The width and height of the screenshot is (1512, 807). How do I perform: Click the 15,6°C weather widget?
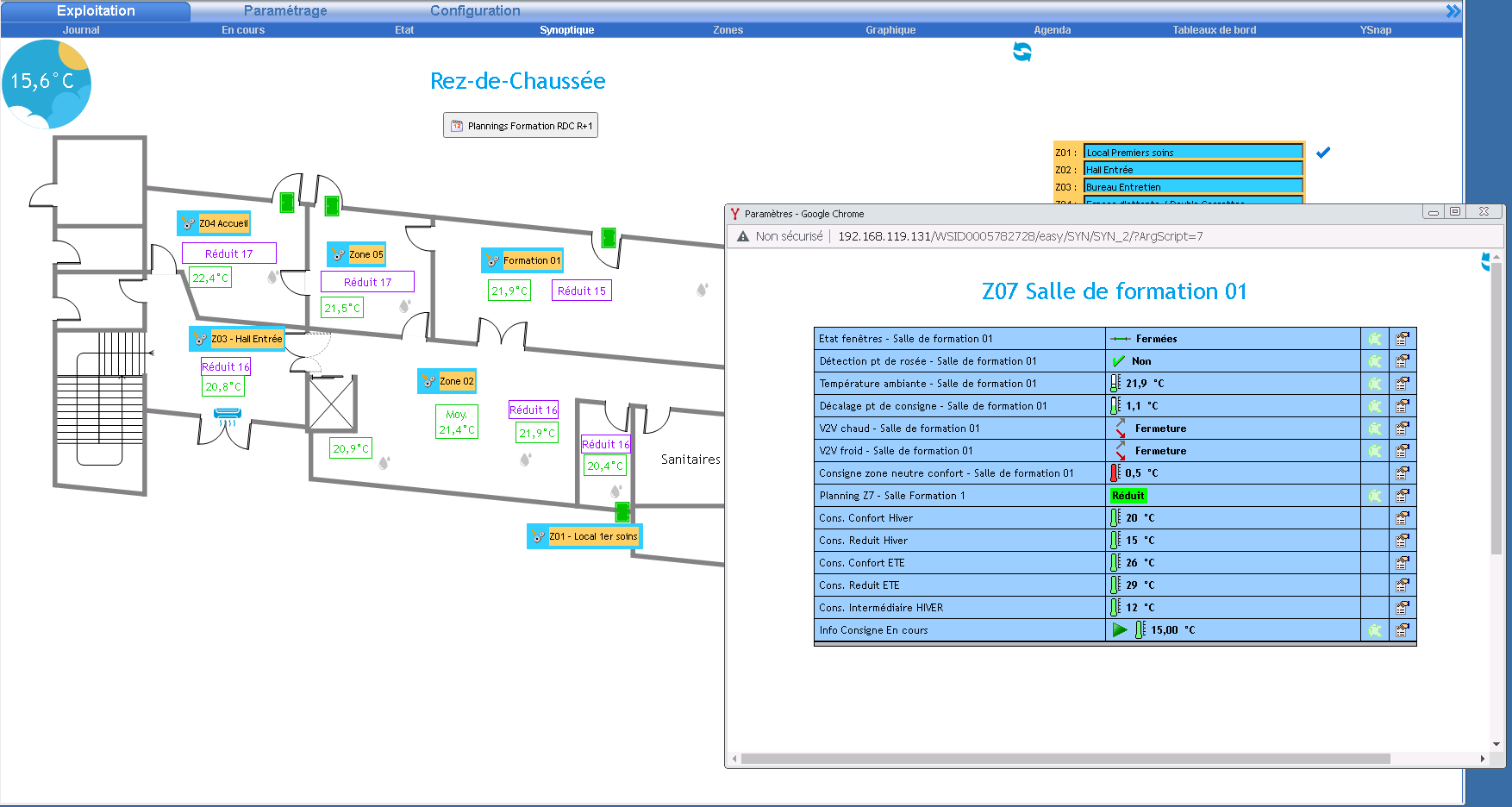(x=47, y=84)
